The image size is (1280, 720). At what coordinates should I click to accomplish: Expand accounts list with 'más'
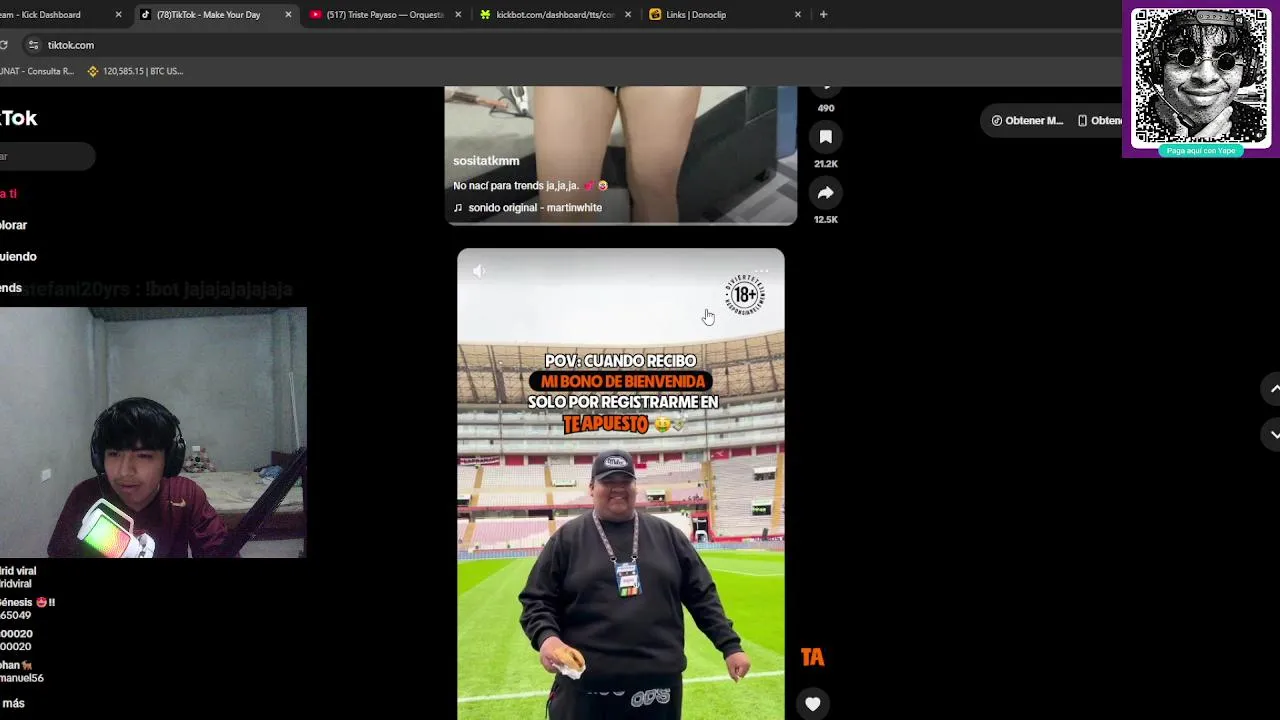pos(13,703)
